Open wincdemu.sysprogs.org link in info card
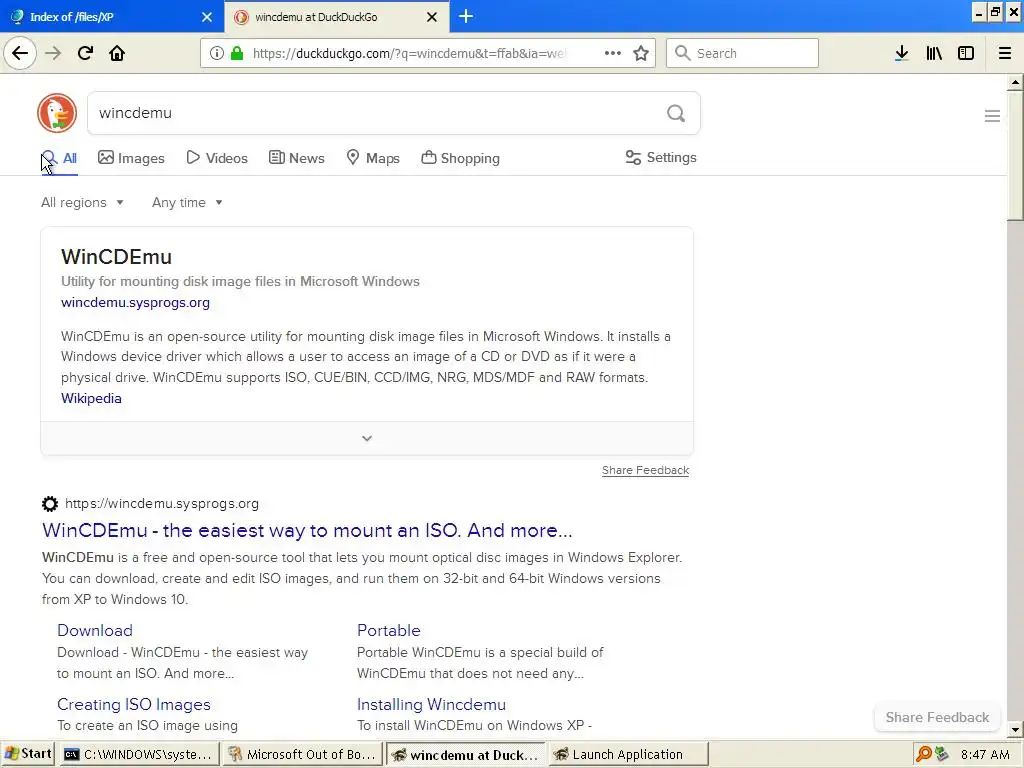This screenshot has height=768, width=1024. pos(135,302)
